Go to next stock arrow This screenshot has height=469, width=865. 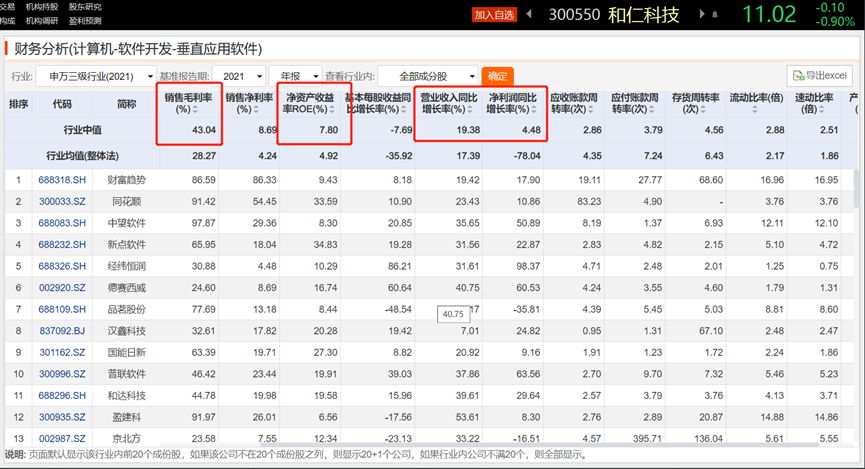pos(702,14)
